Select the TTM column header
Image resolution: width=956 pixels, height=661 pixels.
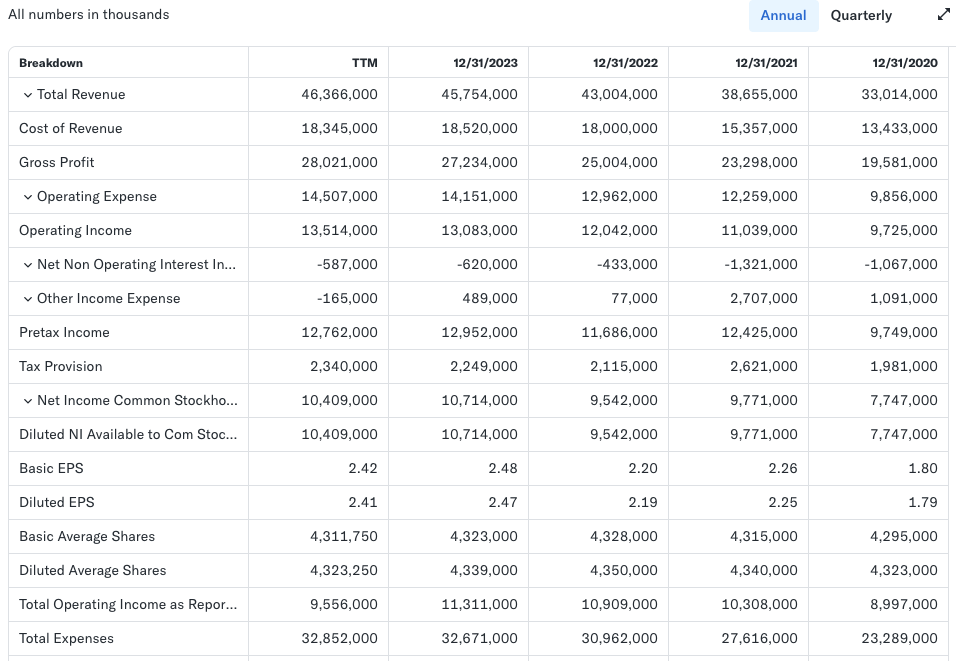[365, 63]
